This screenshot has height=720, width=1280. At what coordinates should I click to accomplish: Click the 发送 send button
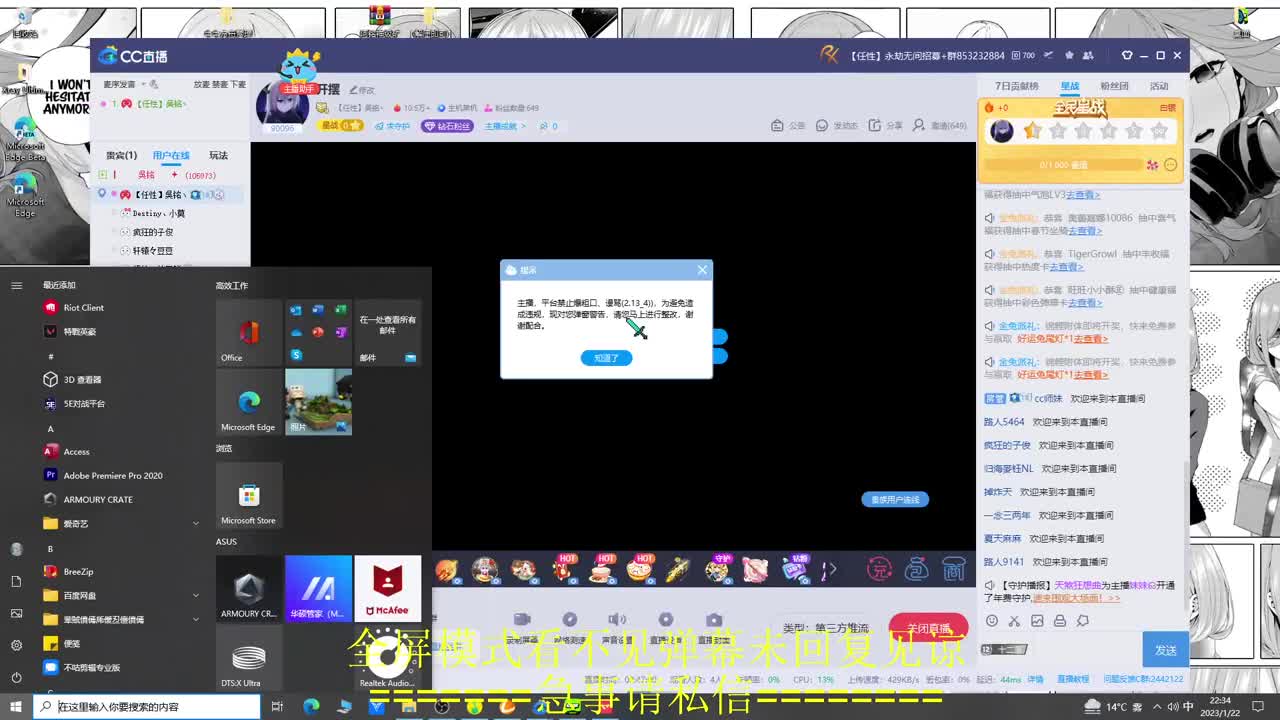pos(1165,650)
